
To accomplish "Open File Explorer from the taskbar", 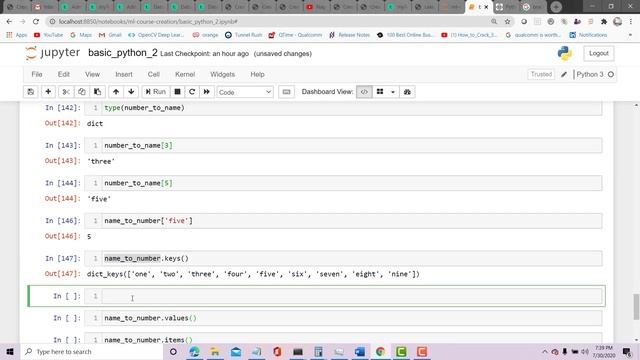I will tap(215, 351).
